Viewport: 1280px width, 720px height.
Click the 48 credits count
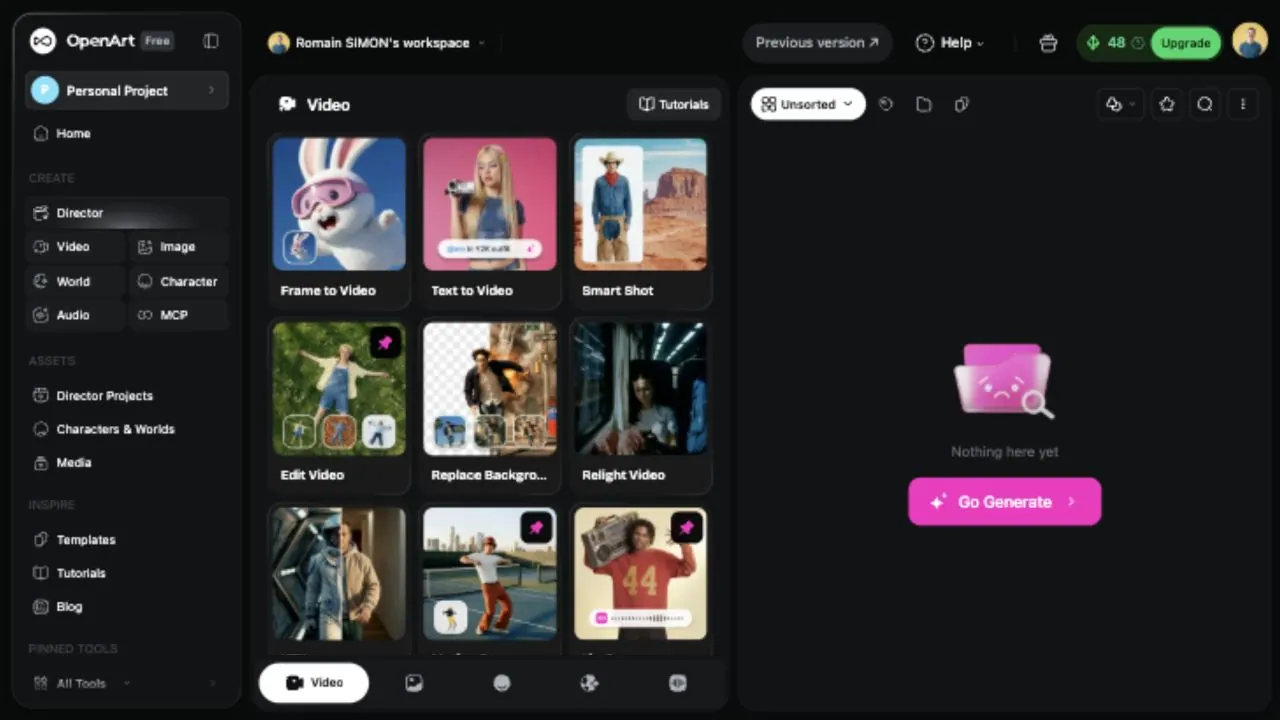pyautogui.click(x=1116, y=43)
